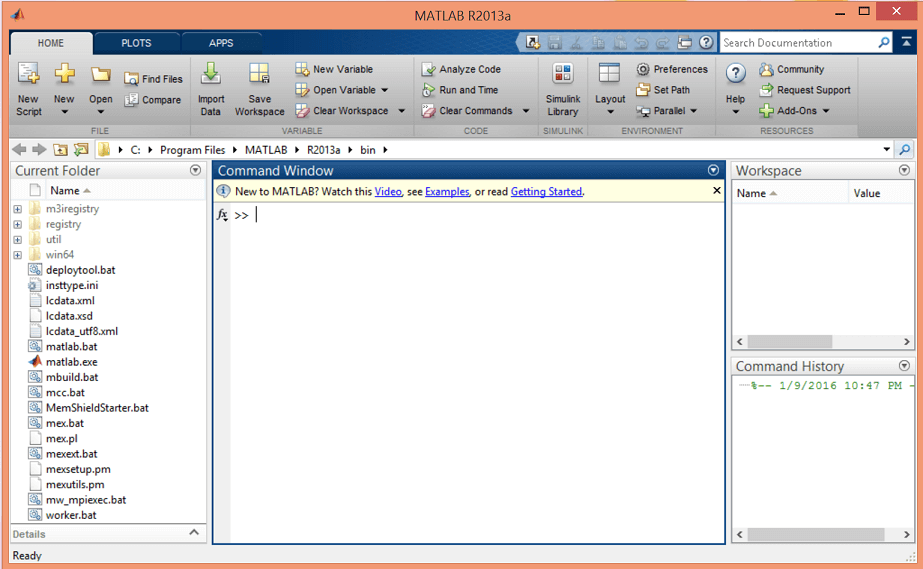Image resolution: width=923 pixels, height=569 pixels.
Task: Open the Parallel dropdown arrow
Action: 693,111
